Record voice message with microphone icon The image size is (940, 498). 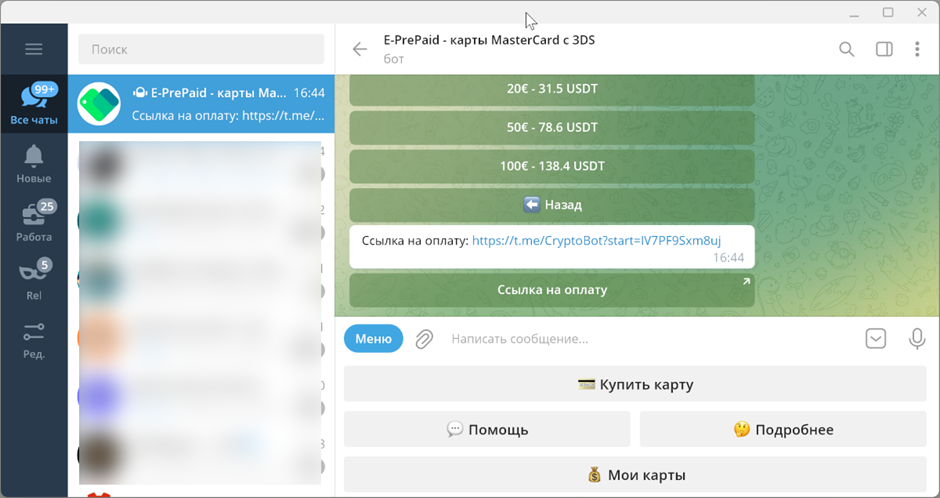(x=917, y=339)
